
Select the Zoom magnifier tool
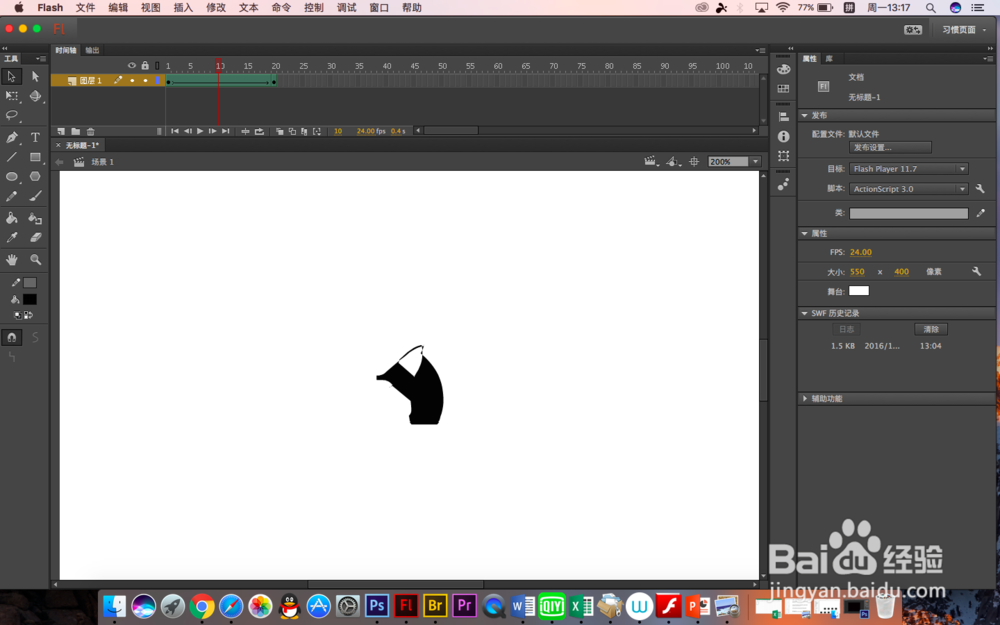[36, 260]
